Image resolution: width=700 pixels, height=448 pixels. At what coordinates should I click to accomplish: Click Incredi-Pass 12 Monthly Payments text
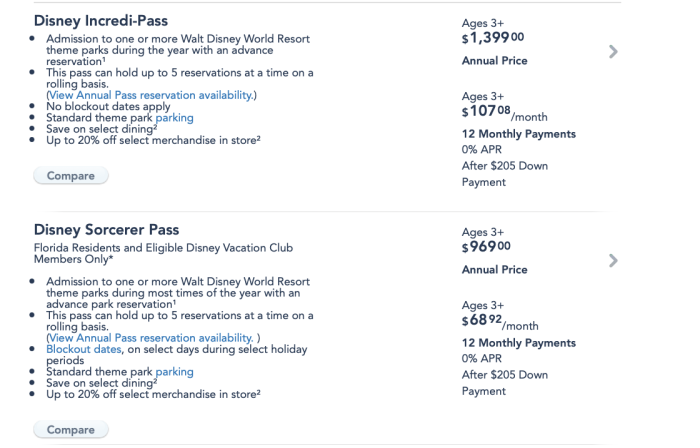click(x=518, y=134)
